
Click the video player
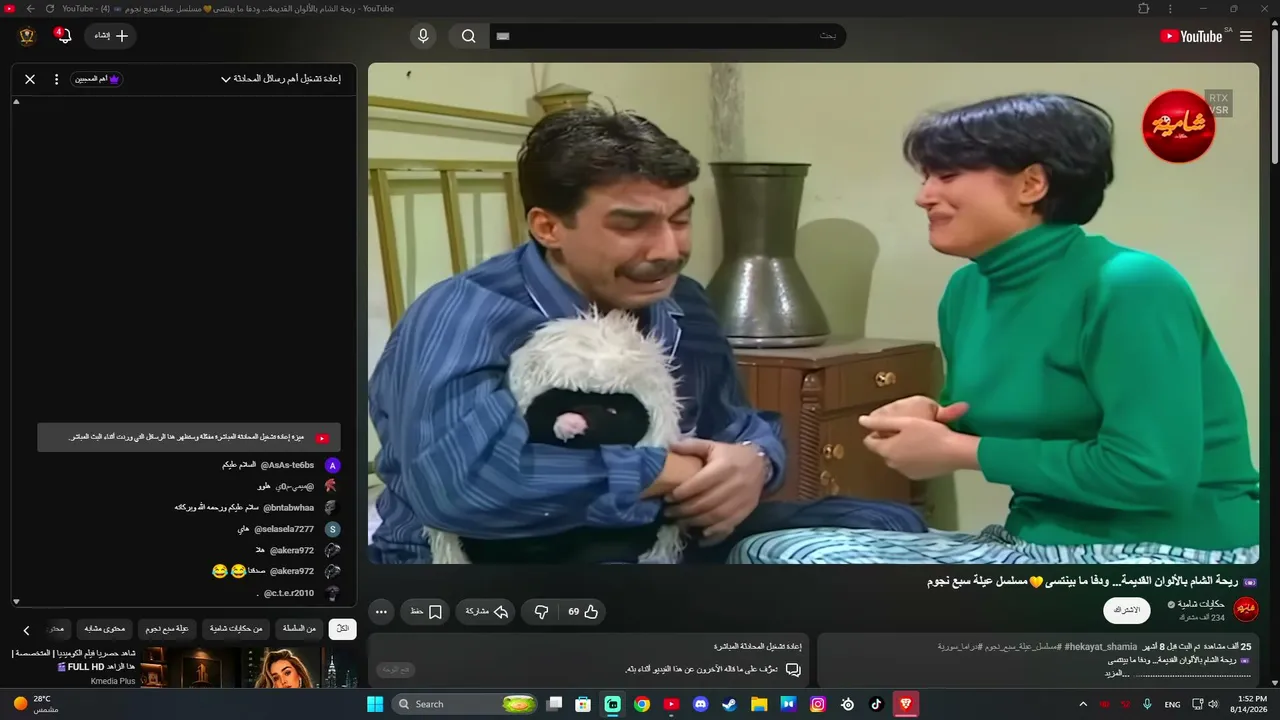(x=813, y=313)
